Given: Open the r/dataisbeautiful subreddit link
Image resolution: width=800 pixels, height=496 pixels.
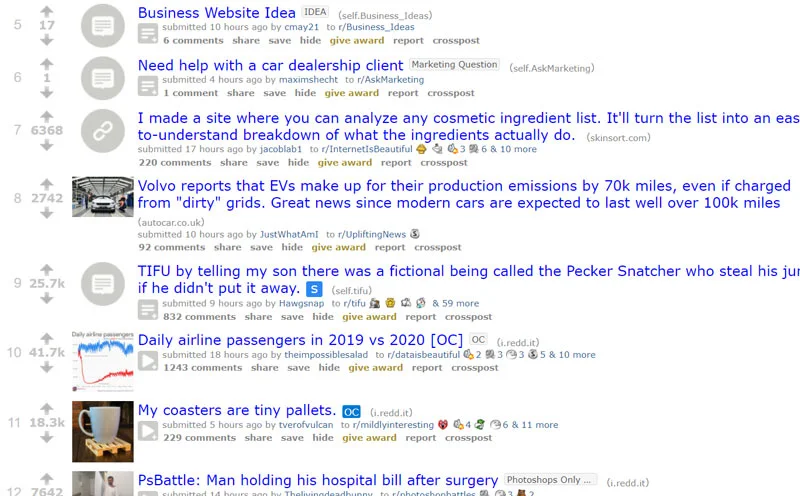Looking at the screenshot, I should 423,355.
